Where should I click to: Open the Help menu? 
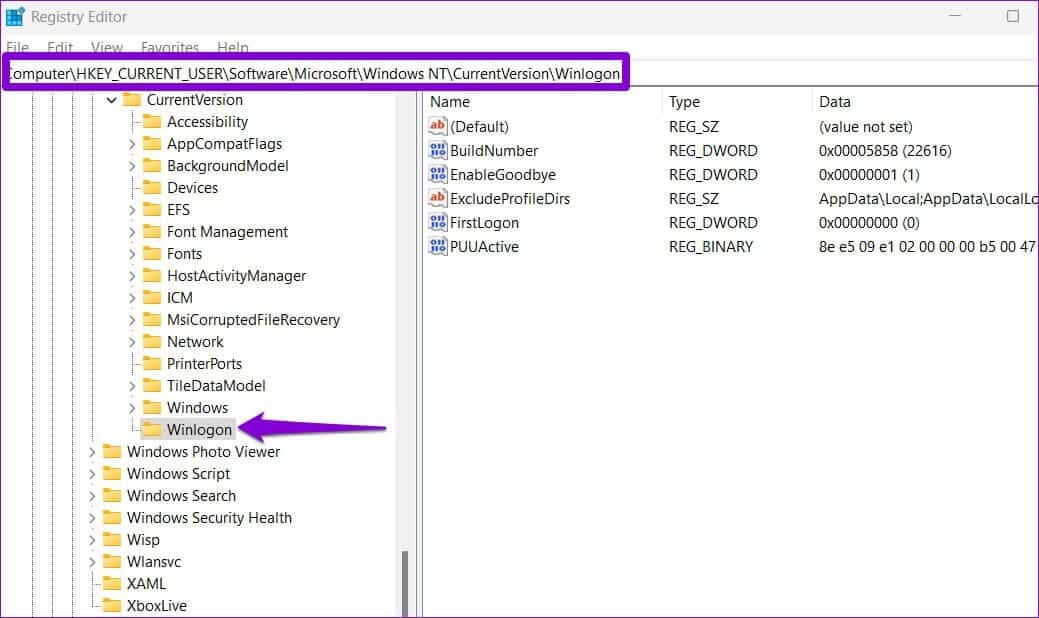click(233, 47)
